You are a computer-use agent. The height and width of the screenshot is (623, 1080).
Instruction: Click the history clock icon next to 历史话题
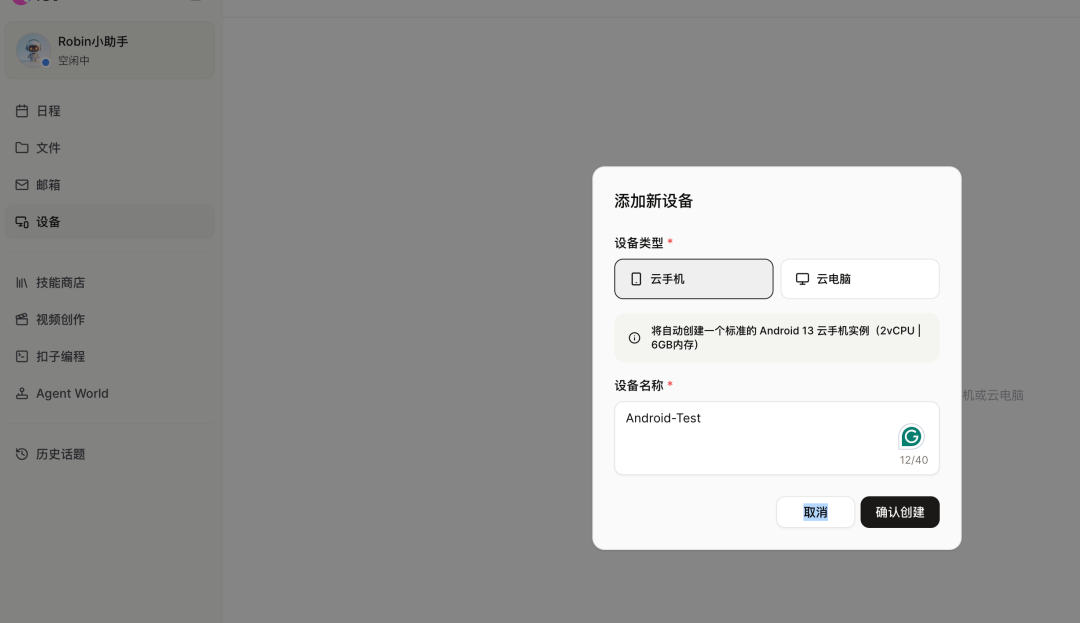pyautogui.click(x=22, y=454)
